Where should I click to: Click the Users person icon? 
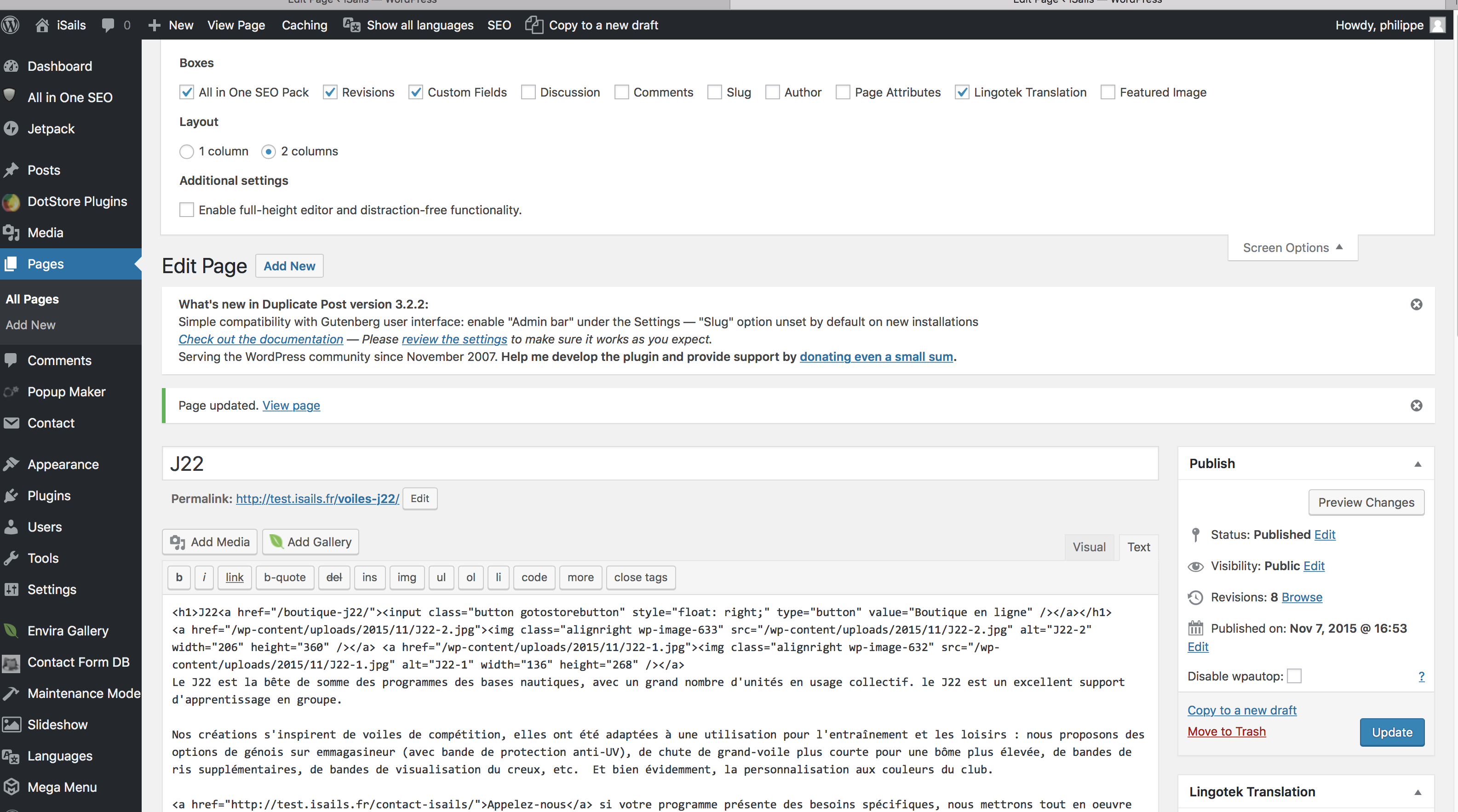[11, 527]
